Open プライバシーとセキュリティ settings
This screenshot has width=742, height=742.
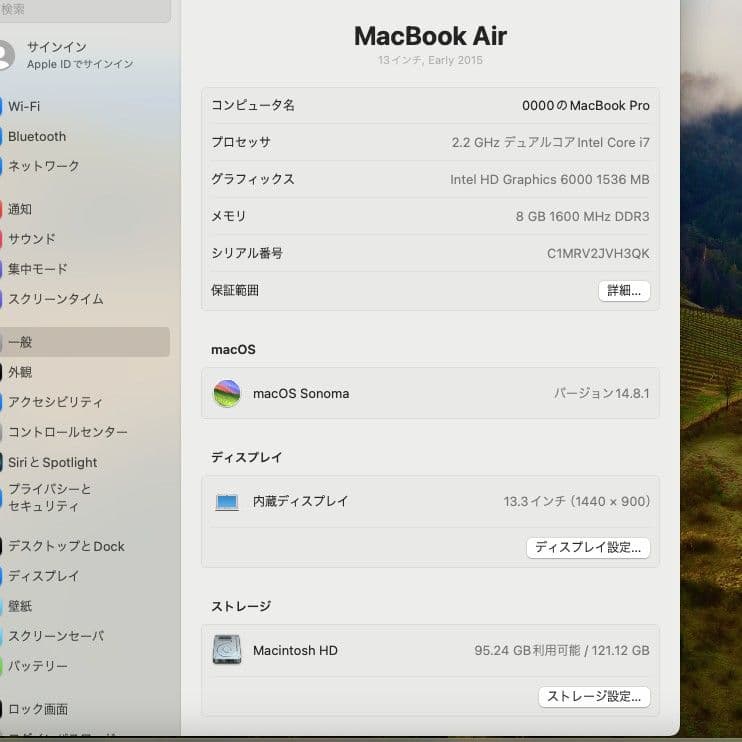coord(49,497)
